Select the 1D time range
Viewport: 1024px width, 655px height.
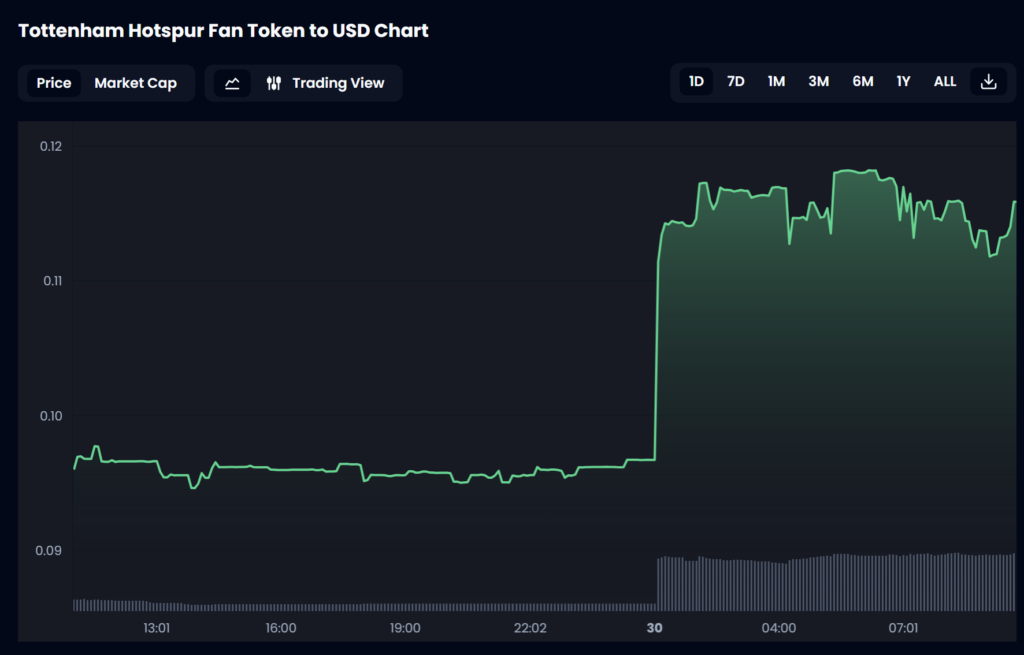pos(696,82)
